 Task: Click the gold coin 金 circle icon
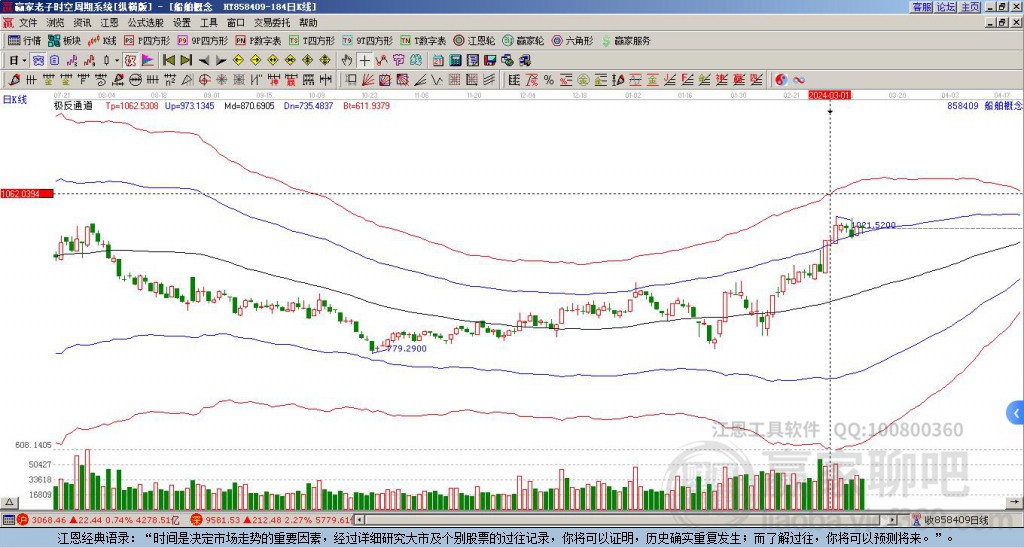click(583, 80)
